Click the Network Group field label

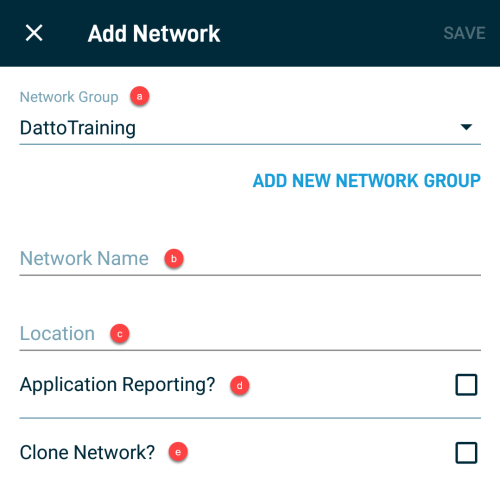(x=69, y=97)
